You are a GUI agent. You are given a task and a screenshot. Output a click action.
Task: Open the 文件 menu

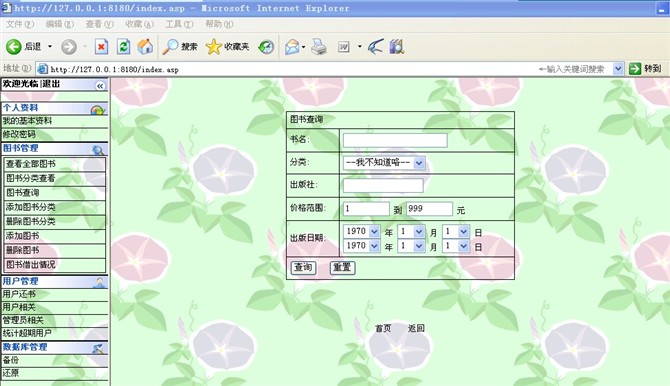click(x=20, y=24)
